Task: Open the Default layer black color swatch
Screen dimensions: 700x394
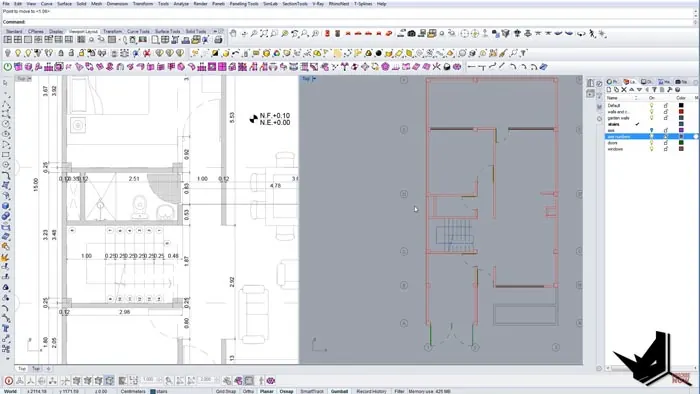Action: click(681, 105)
